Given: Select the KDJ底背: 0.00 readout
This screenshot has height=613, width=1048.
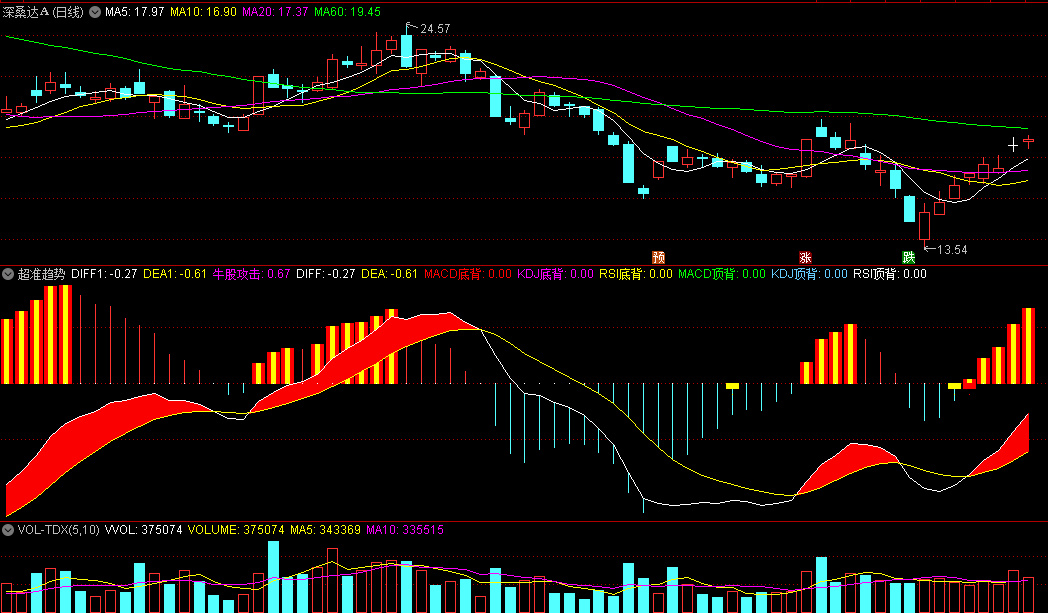Looking at the screenshot, I should coord(555,274).
